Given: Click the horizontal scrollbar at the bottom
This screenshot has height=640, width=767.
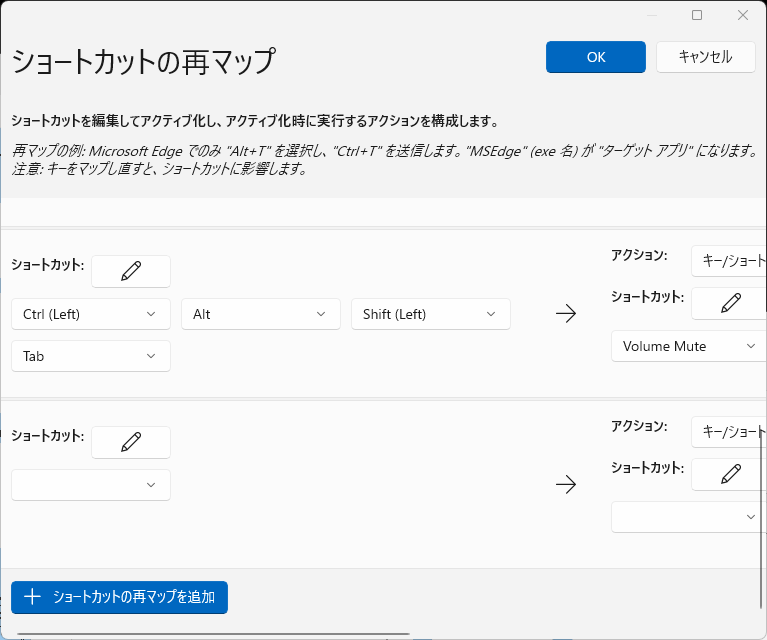Looking at the screenshot, I should tap(212, 634).
